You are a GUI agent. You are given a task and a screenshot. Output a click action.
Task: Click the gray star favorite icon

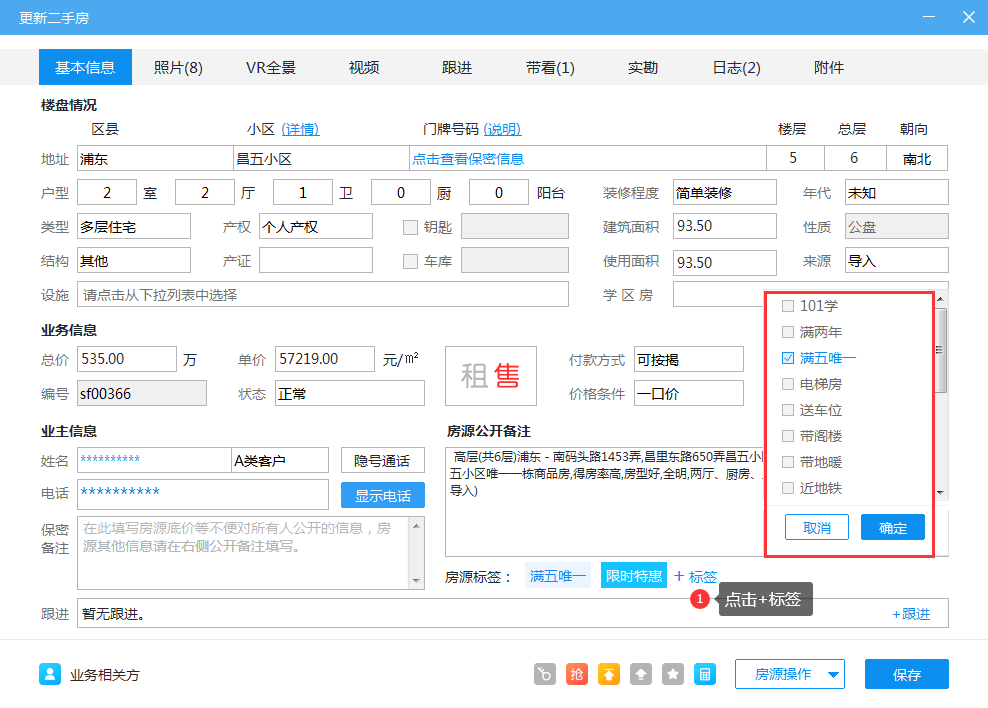click(673, 674)
